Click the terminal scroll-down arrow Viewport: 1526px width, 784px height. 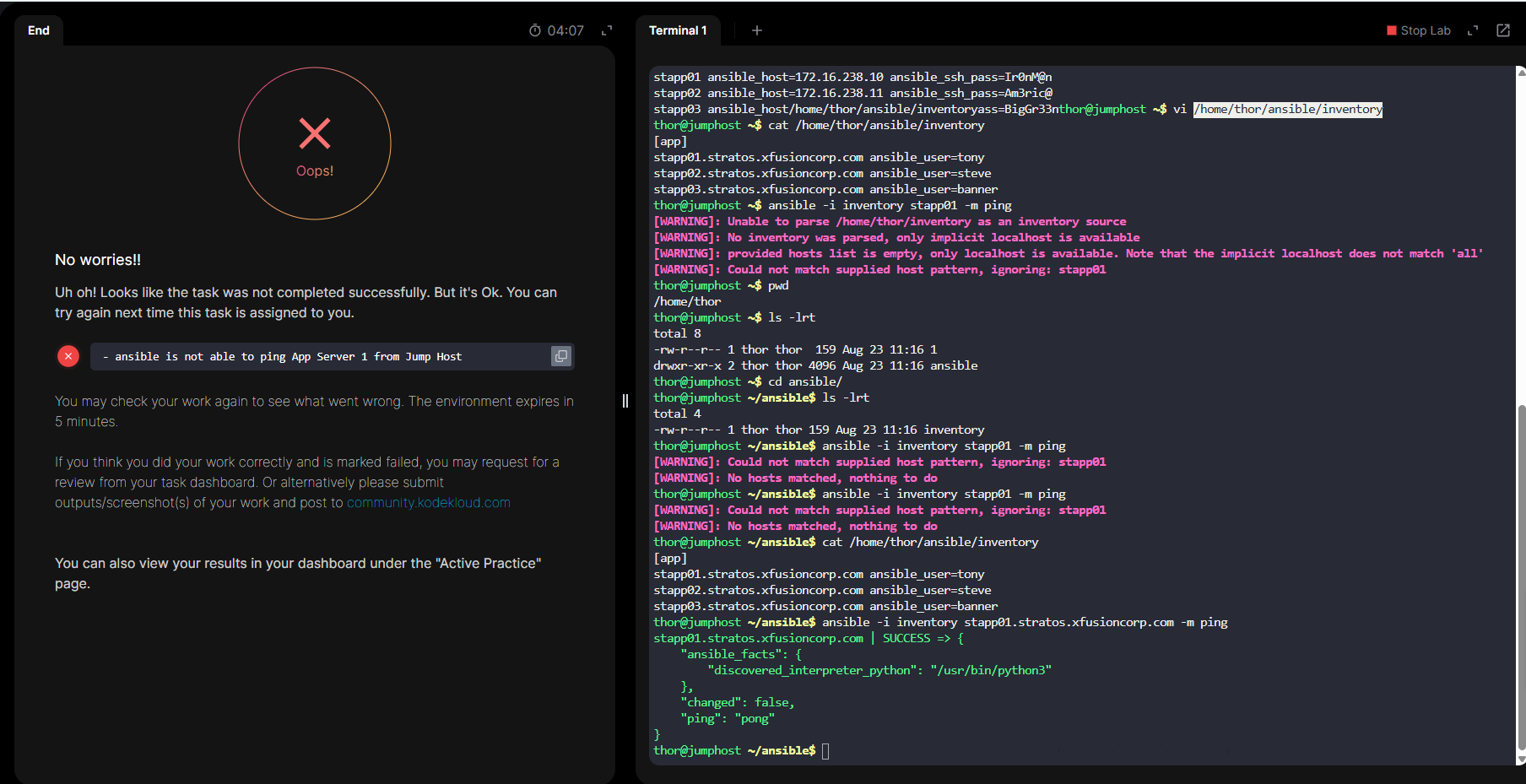pyautogui.click(x=1521, y=760)
